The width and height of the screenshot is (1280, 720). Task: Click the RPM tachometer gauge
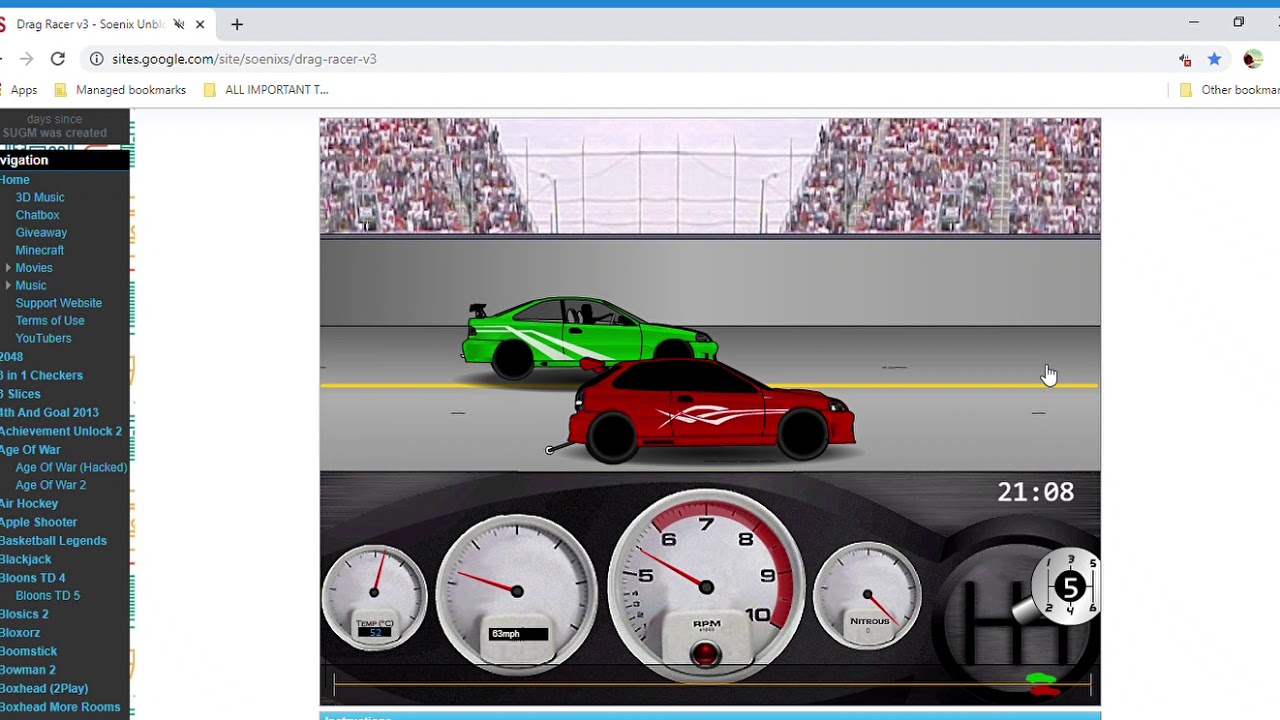pyautogui.click(x=706, y=585)
